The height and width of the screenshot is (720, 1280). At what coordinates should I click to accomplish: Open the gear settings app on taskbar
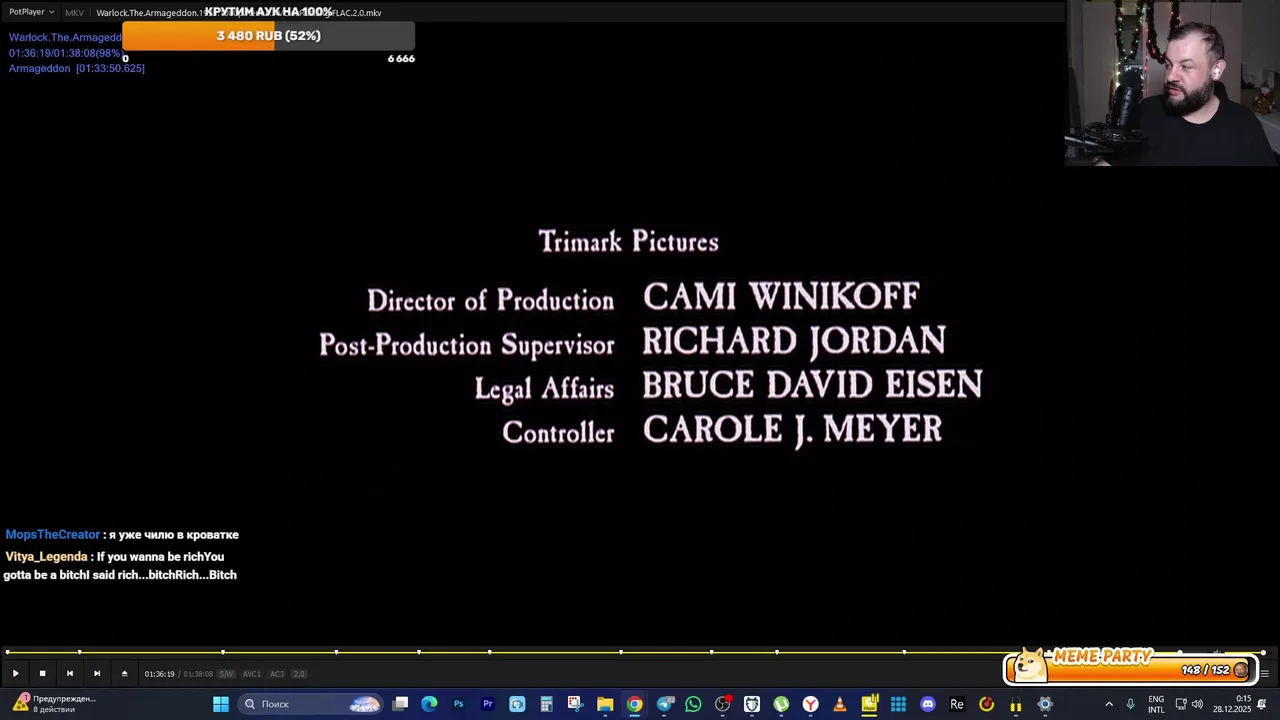[1045, 704]
